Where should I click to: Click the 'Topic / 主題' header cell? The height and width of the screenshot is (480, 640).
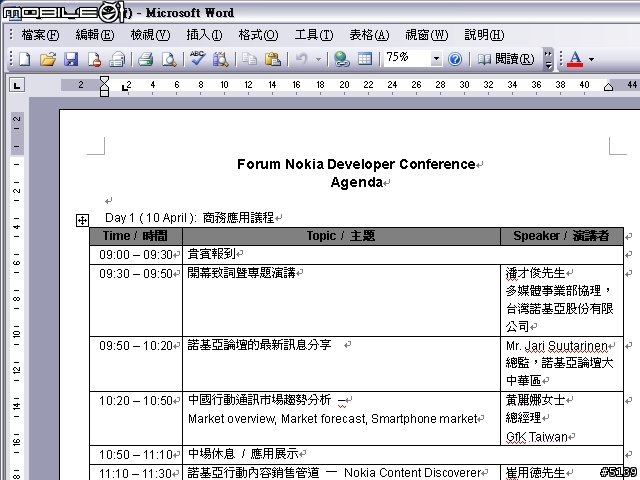pos(341,236)
